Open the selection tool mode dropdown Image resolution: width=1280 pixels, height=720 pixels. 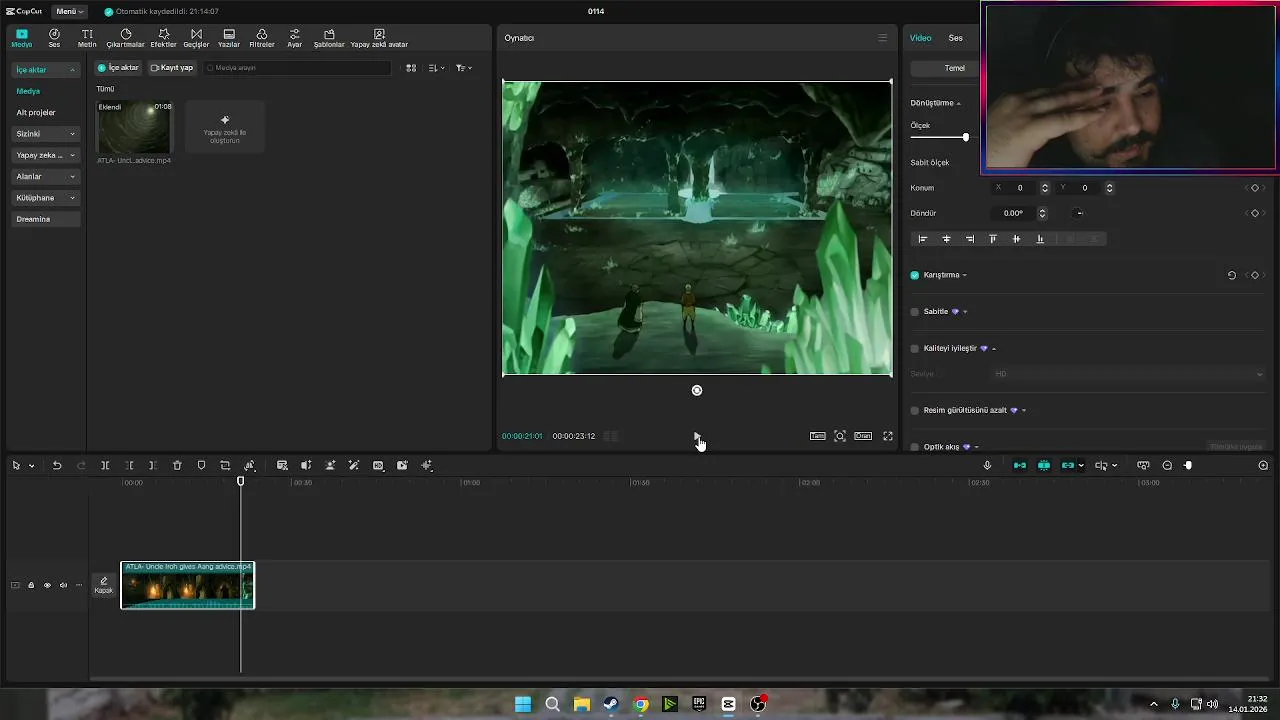[31, 466]
